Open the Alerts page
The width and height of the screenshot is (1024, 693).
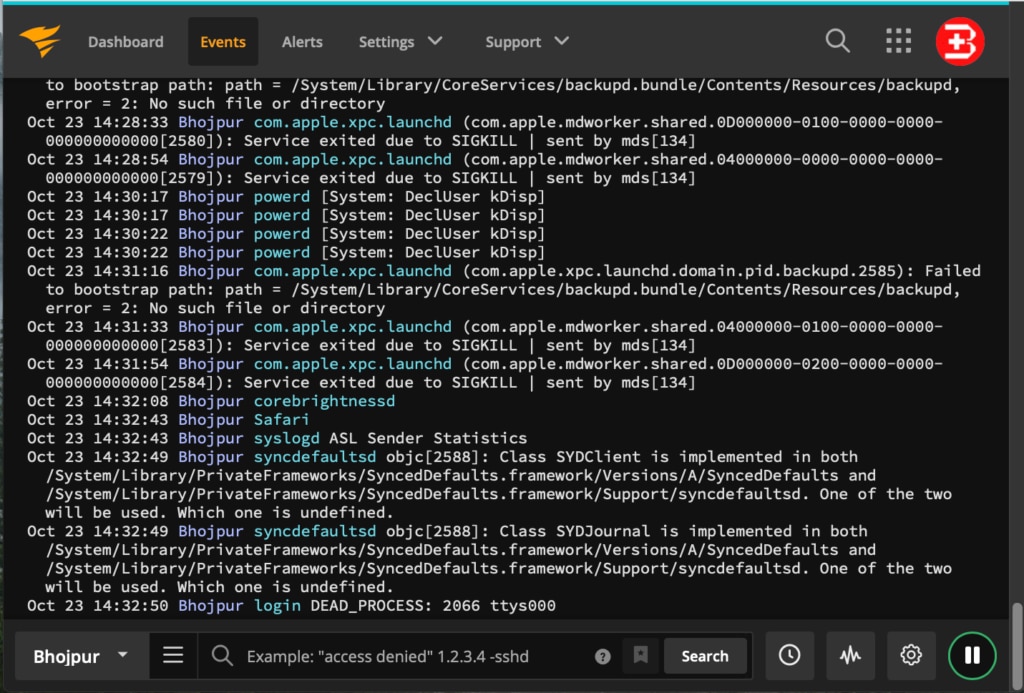coord(302,42)
